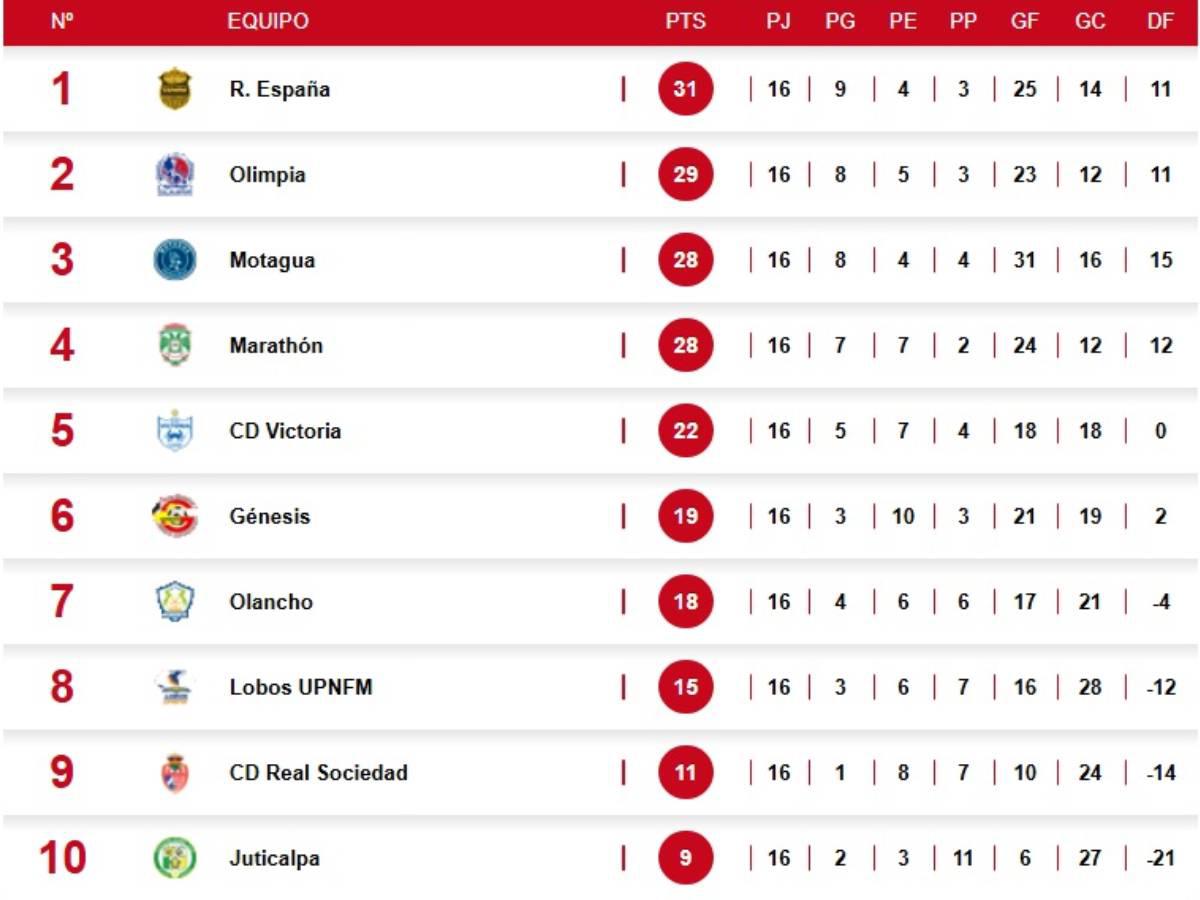Click the Olimpia team logo

pyautogui.click(x=175, y=175)
